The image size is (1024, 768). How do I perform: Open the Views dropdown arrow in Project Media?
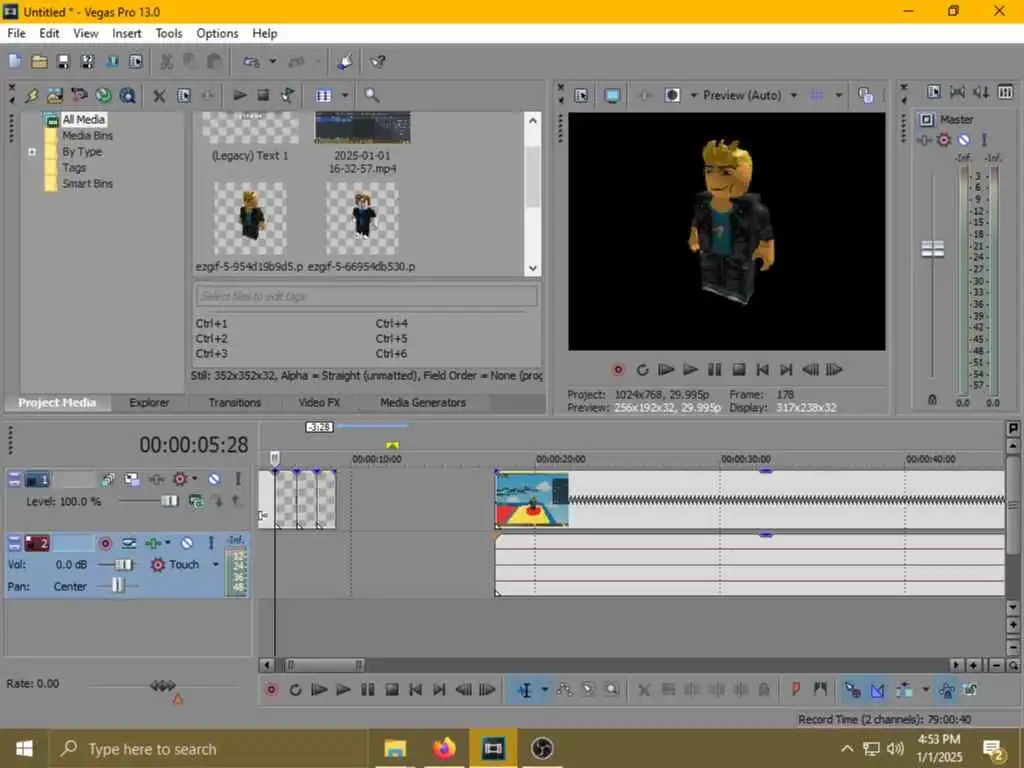point(345,96)
